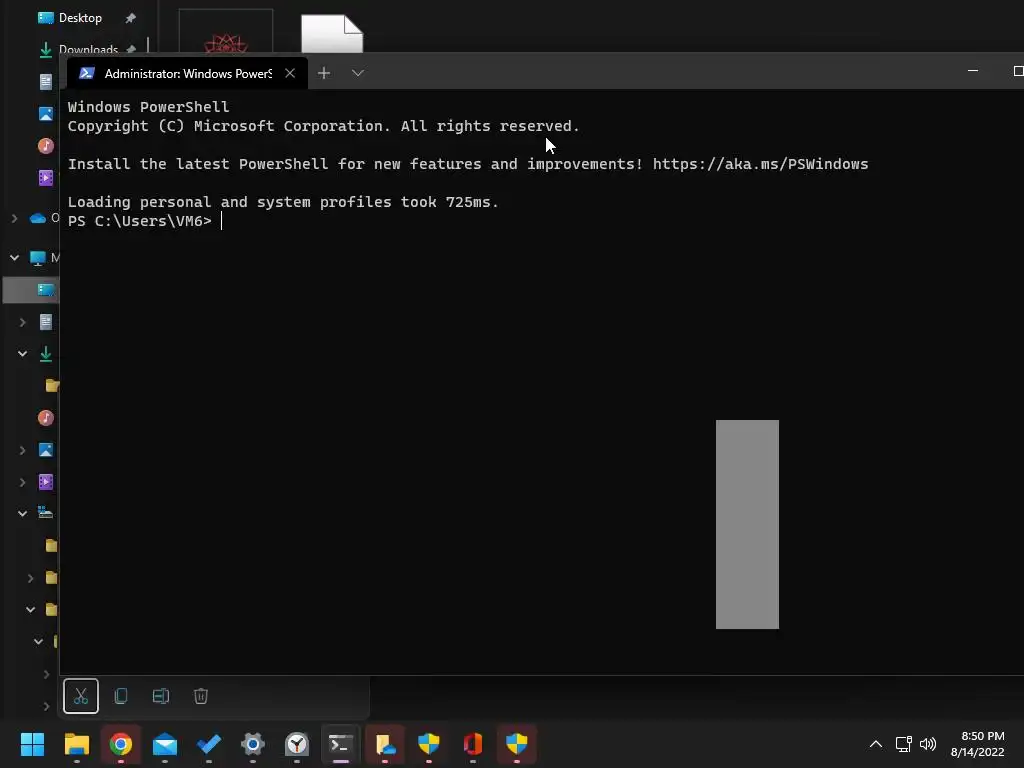Select the blank white file icon in Explorer
Image resolution: width=1024 pixels, height=768 pixels.
[x=332, y=34]
